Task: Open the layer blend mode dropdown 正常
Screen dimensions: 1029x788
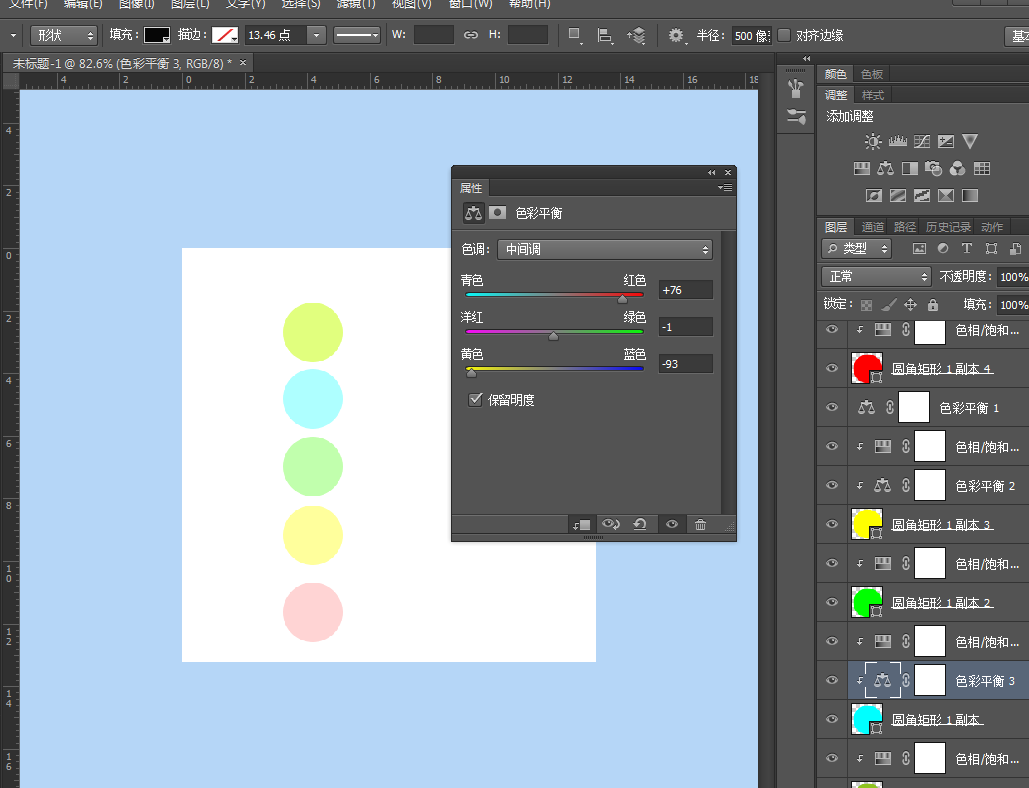Action: [x=876, y=277]
